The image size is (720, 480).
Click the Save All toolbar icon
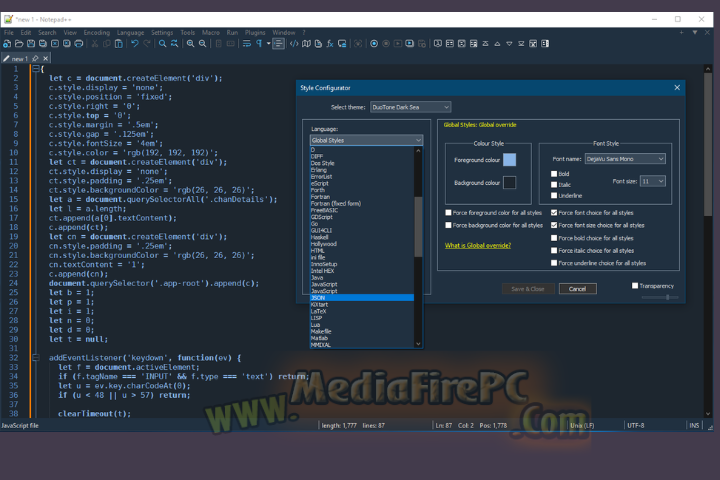(x=43, y=44)
